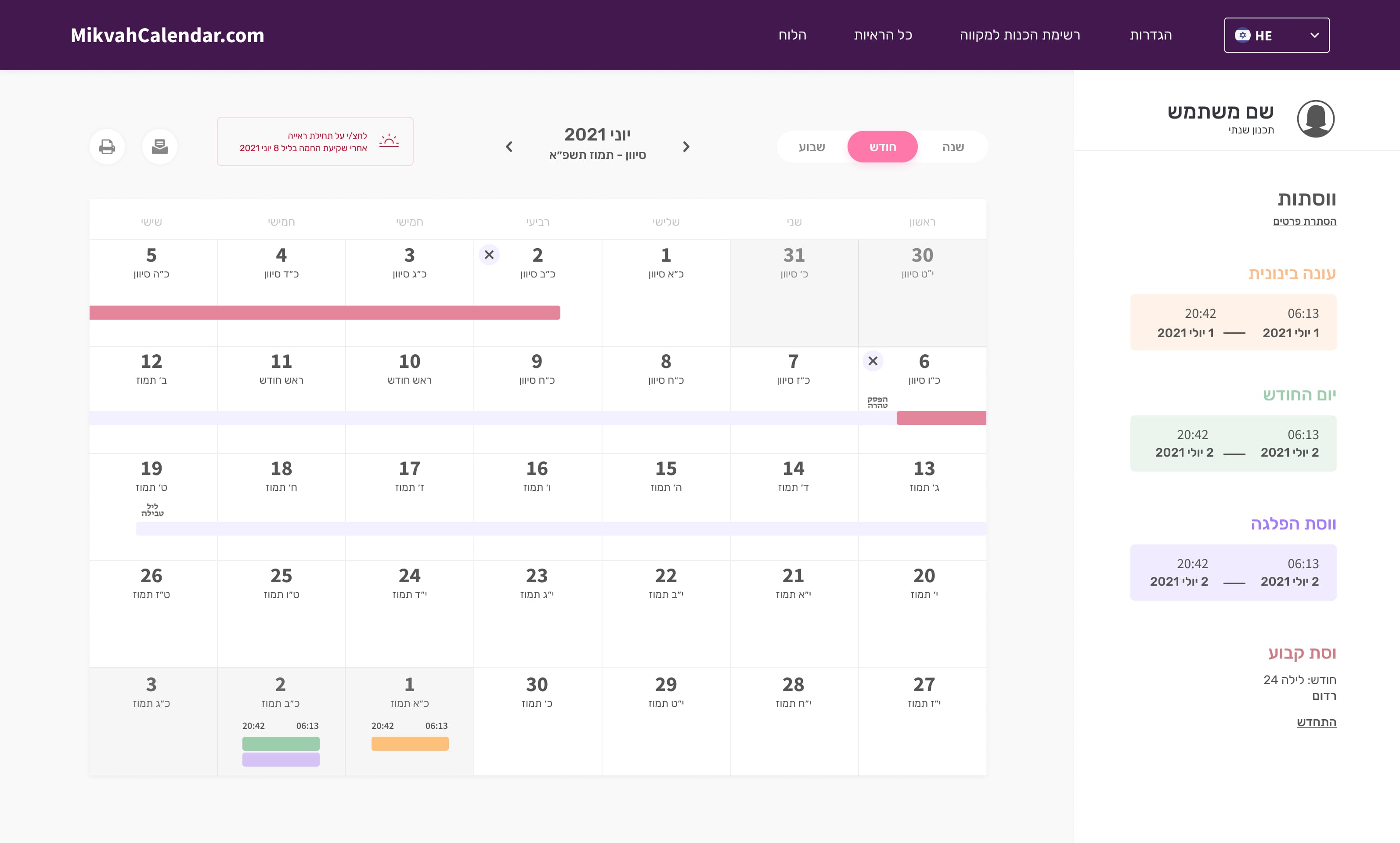The height and width of the screenshot is (843, 1400).
Task: Select the month view (חודש) toggle
Action: [882, 147]
